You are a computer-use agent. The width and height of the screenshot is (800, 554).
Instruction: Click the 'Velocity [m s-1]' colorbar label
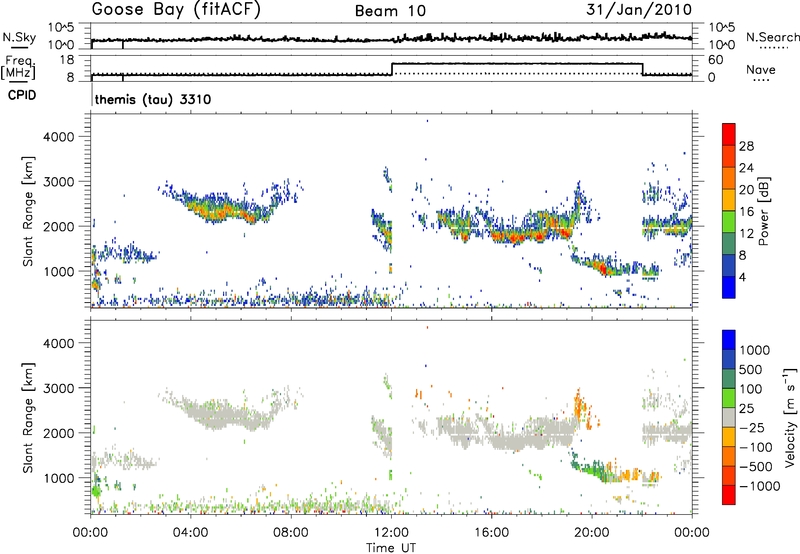click(790, 417)
